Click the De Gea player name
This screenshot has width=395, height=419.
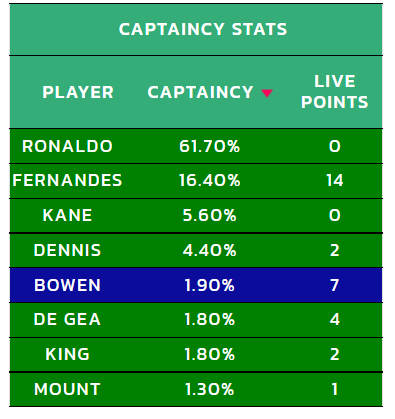tap(67, 319)
